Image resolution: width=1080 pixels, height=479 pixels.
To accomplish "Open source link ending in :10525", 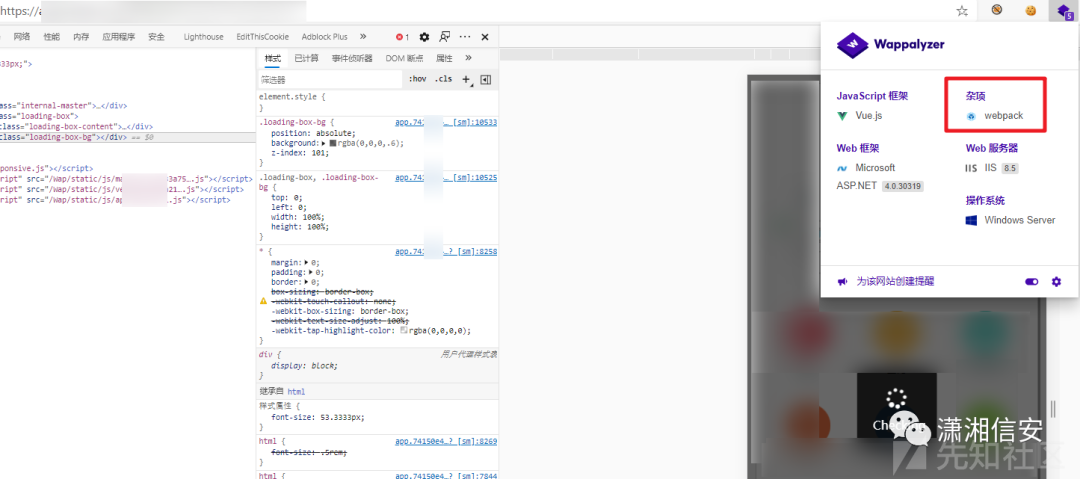I will coord(446,178).
